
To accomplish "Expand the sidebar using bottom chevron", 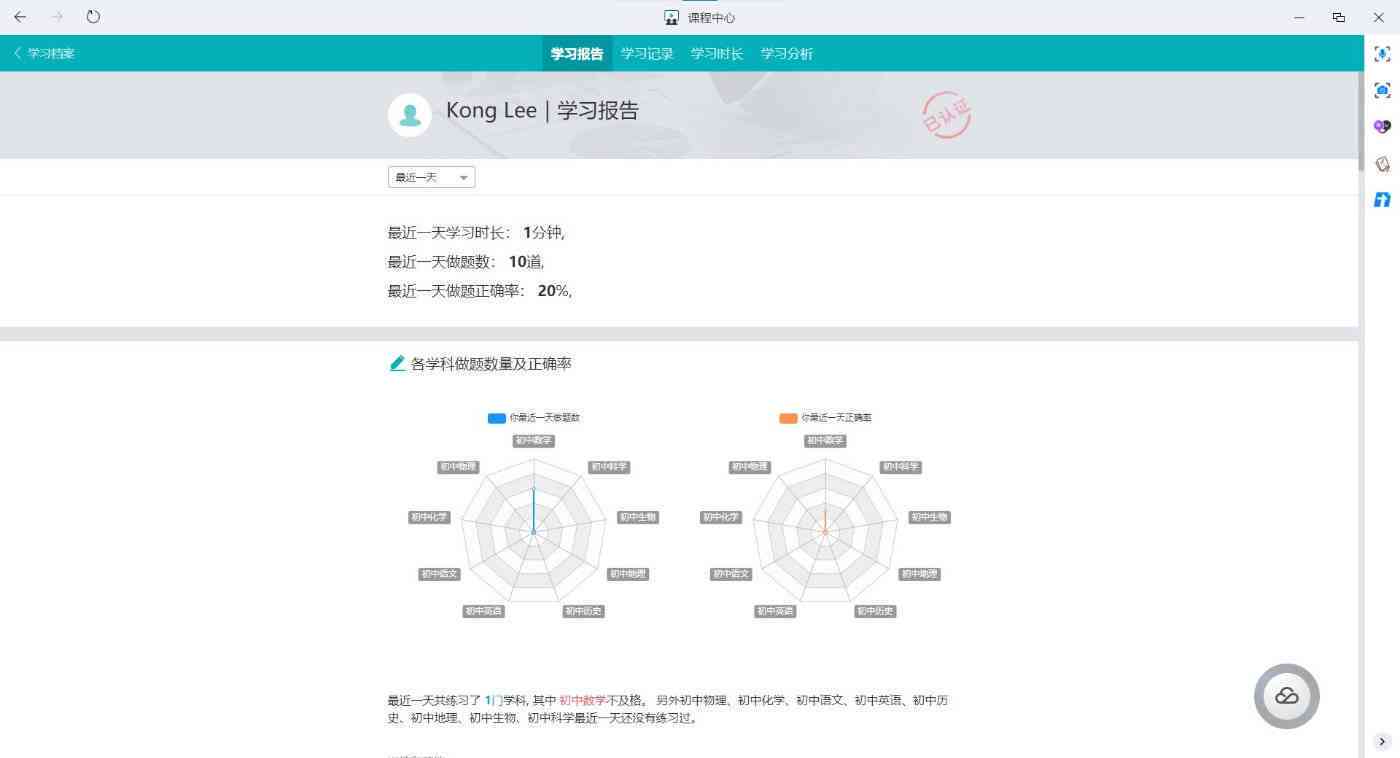I will (1382, 742).
